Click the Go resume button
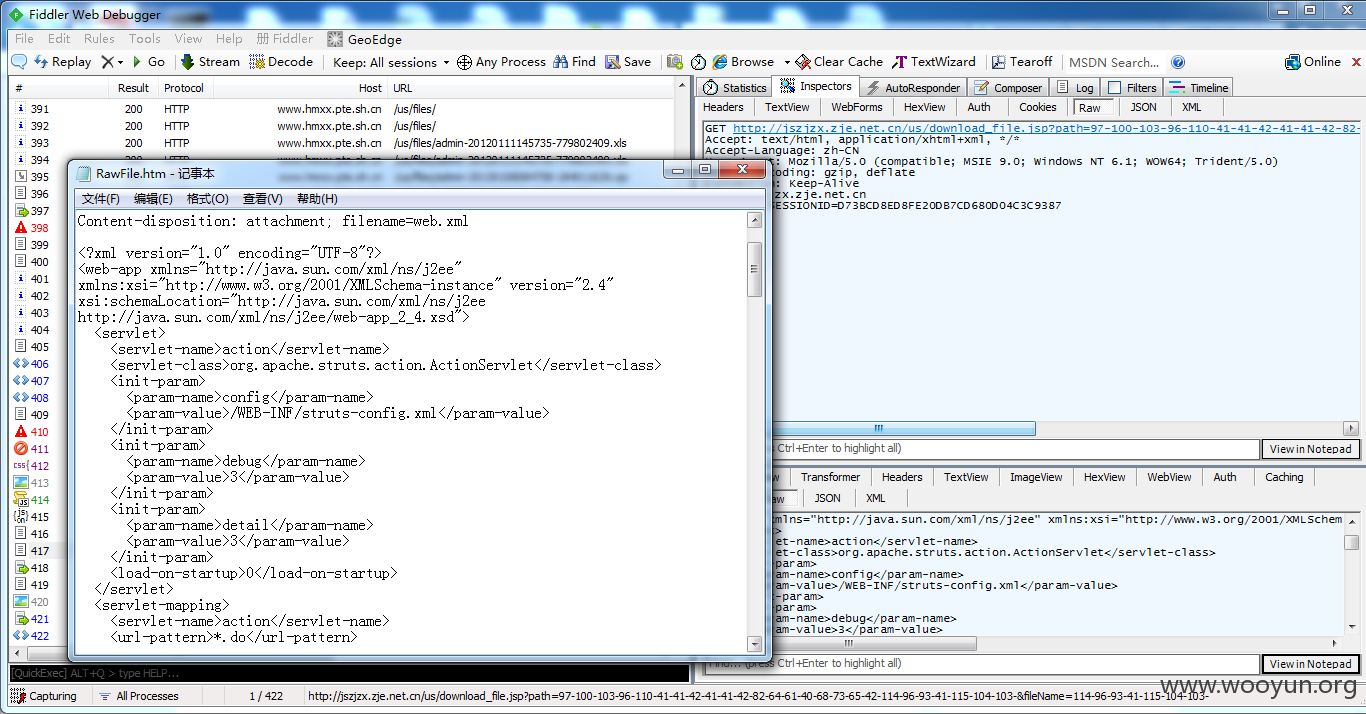The image size is (1366, 714). [148, 62]
